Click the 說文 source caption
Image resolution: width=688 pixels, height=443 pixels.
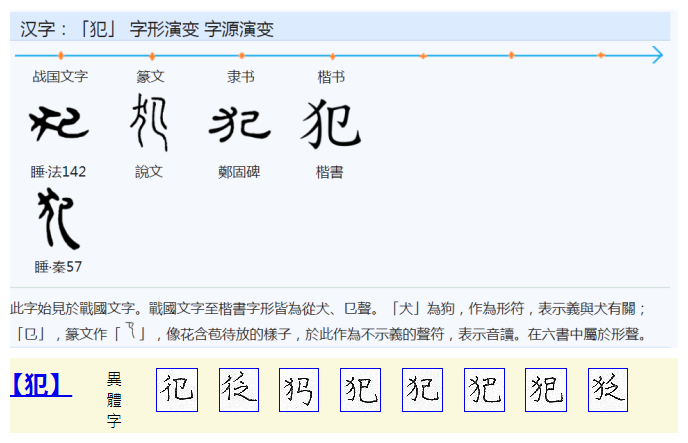[x=149, y=171]
